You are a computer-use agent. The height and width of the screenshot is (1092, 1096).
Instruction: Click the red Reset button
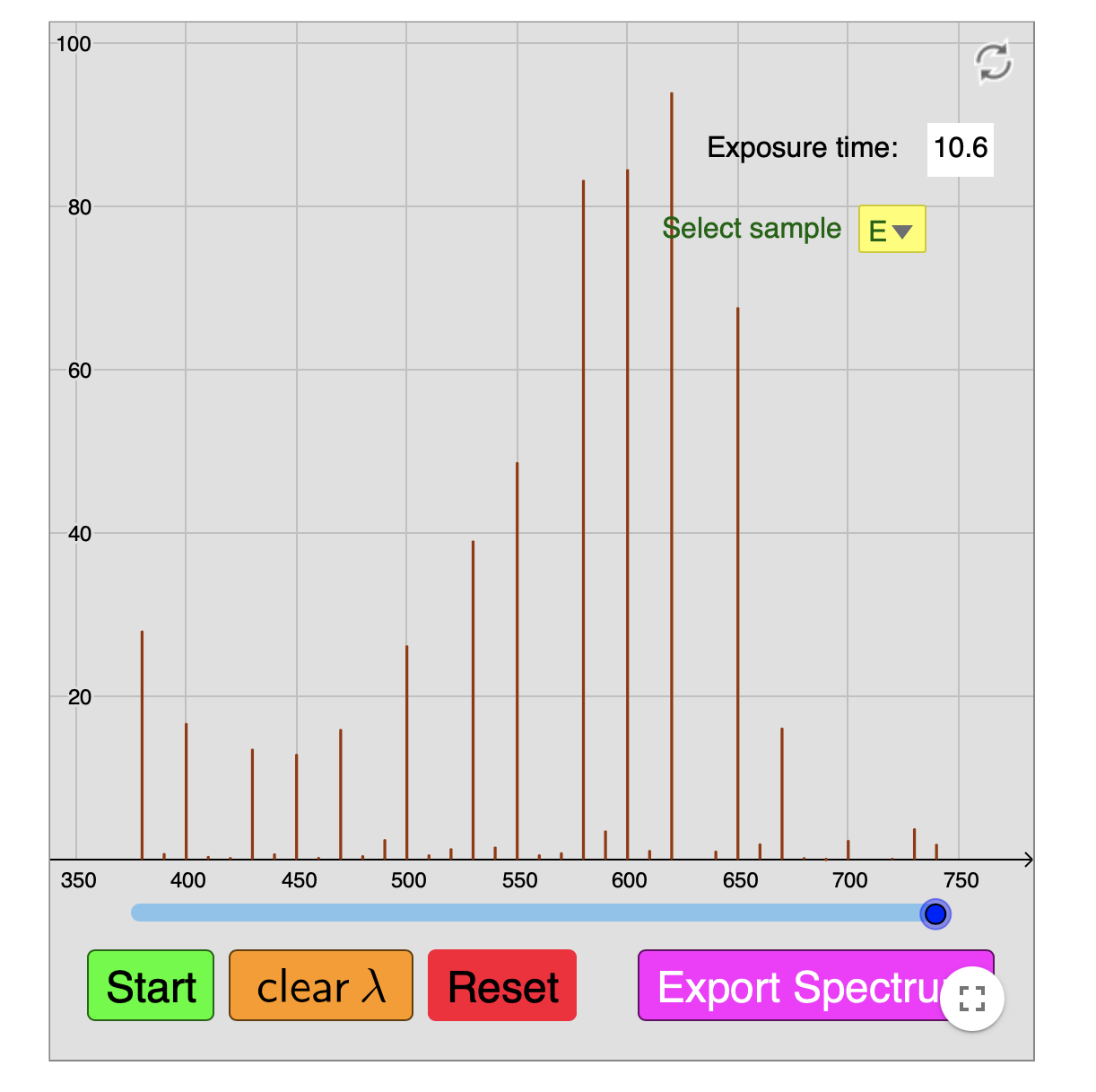pyautogui.click(x=501, y=985)
